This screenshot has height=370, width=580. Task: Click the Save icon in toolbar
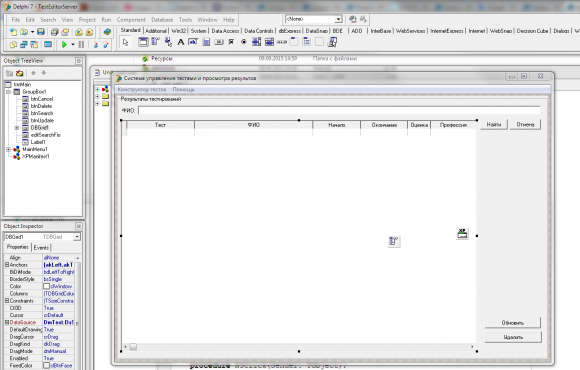pos(41,32)
